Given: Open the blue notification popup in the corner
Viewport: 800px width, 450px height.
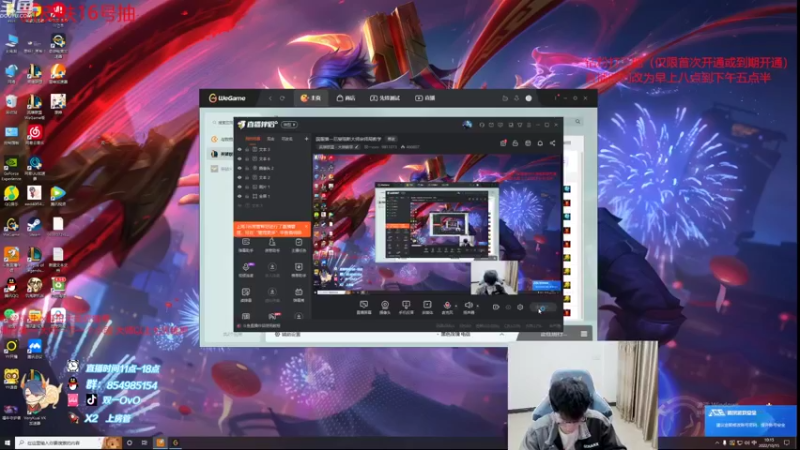Looking at the screenshot, I should pos(750,420).
